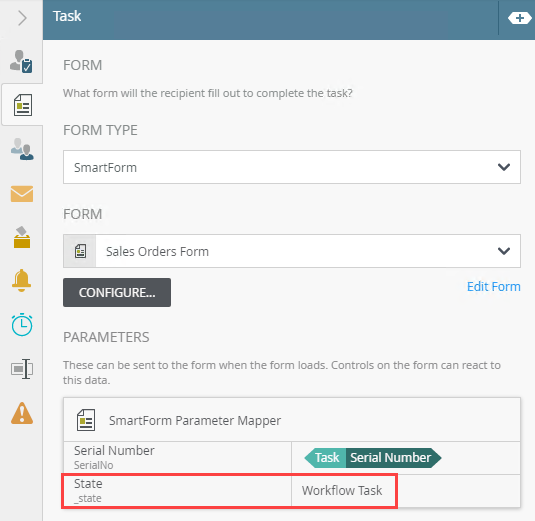Collapse the panel with the chevron arrow
This screenshot has width=535, height=521.
(22, 18)
